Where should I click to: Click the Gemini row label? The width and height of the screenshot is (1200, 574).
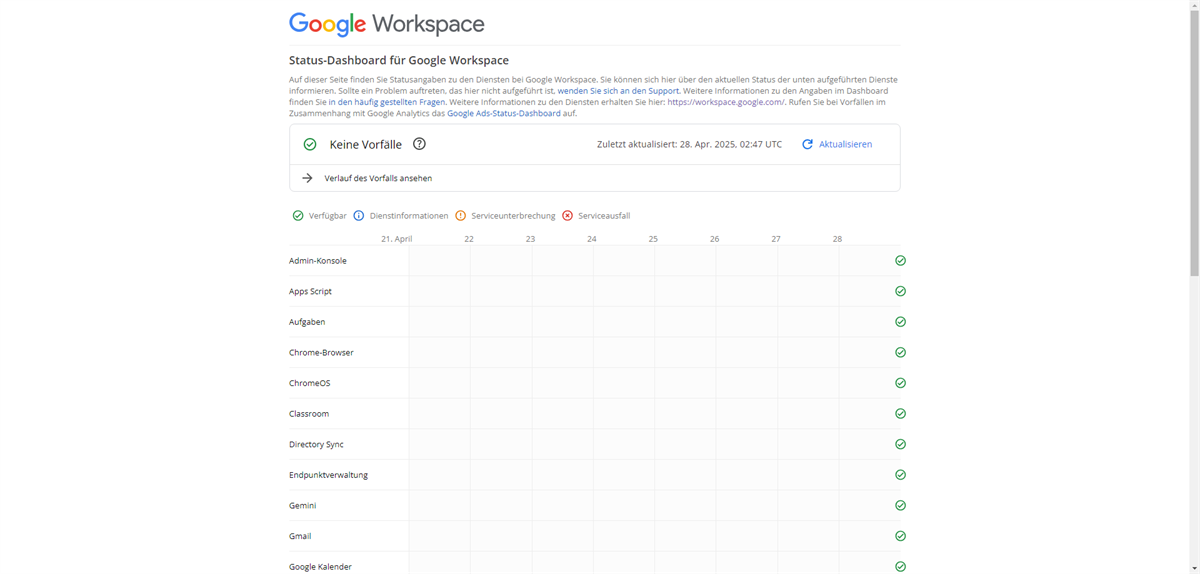pyautogui.click(x=303, y=505)
